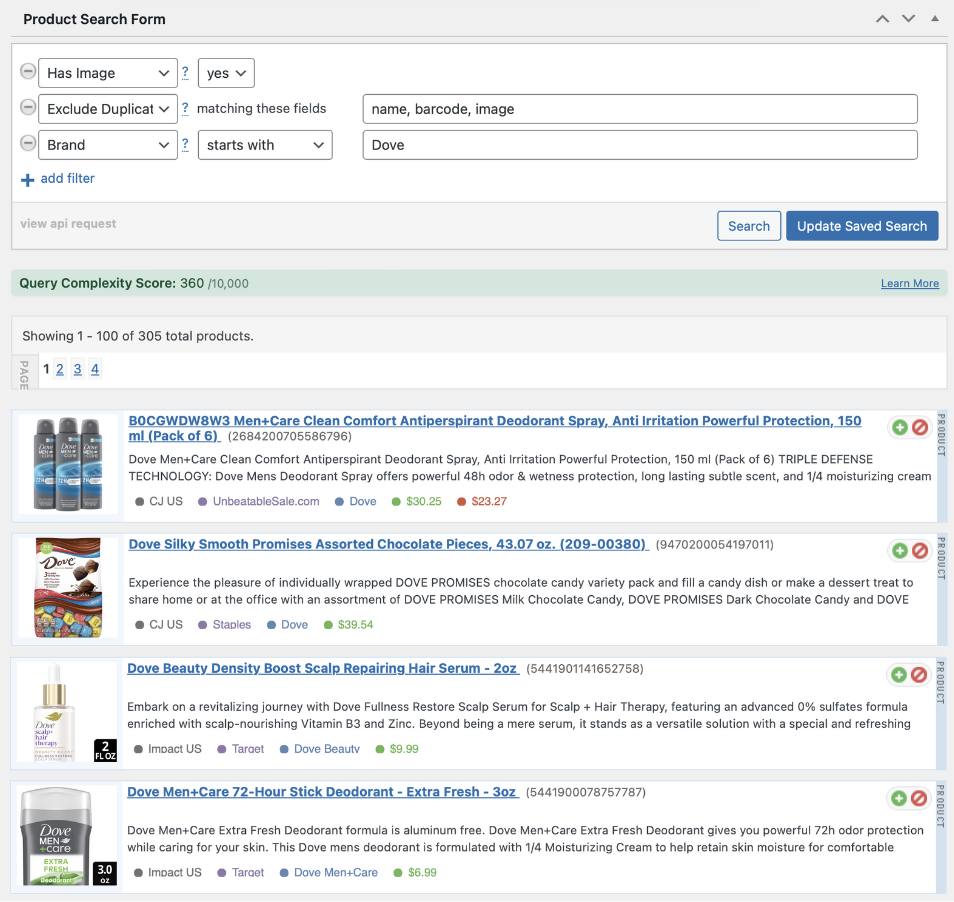This screenshot has height=902, width=954.
Task: Click the Staples merchant label
Action: [232, 625]
